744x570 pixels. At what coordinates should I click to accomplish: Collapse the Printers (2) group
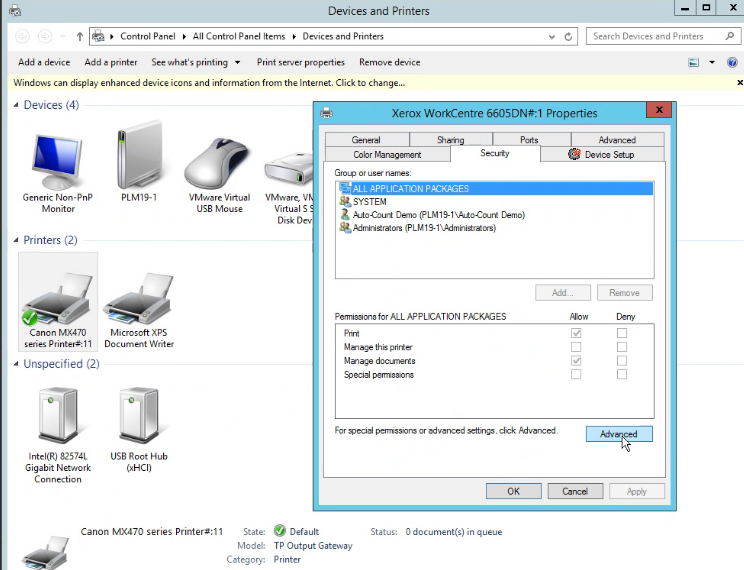(x=16, y=240)
